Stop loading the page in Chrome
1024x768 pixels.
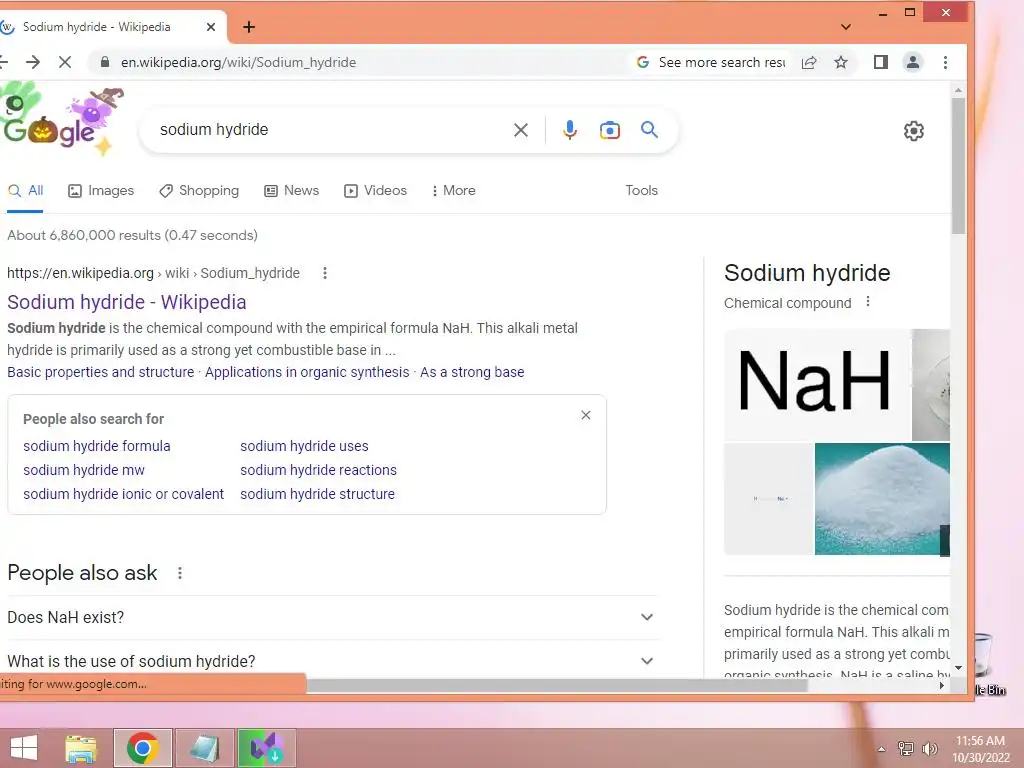click(65, 62)
